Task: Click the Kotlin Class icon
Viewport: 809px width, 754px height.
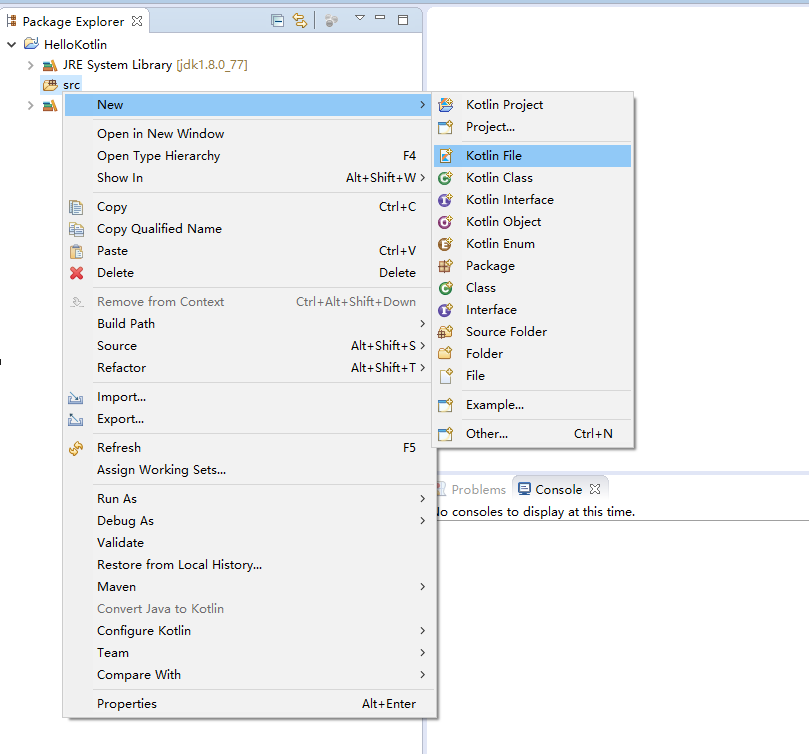Action: tap(446, 178)
